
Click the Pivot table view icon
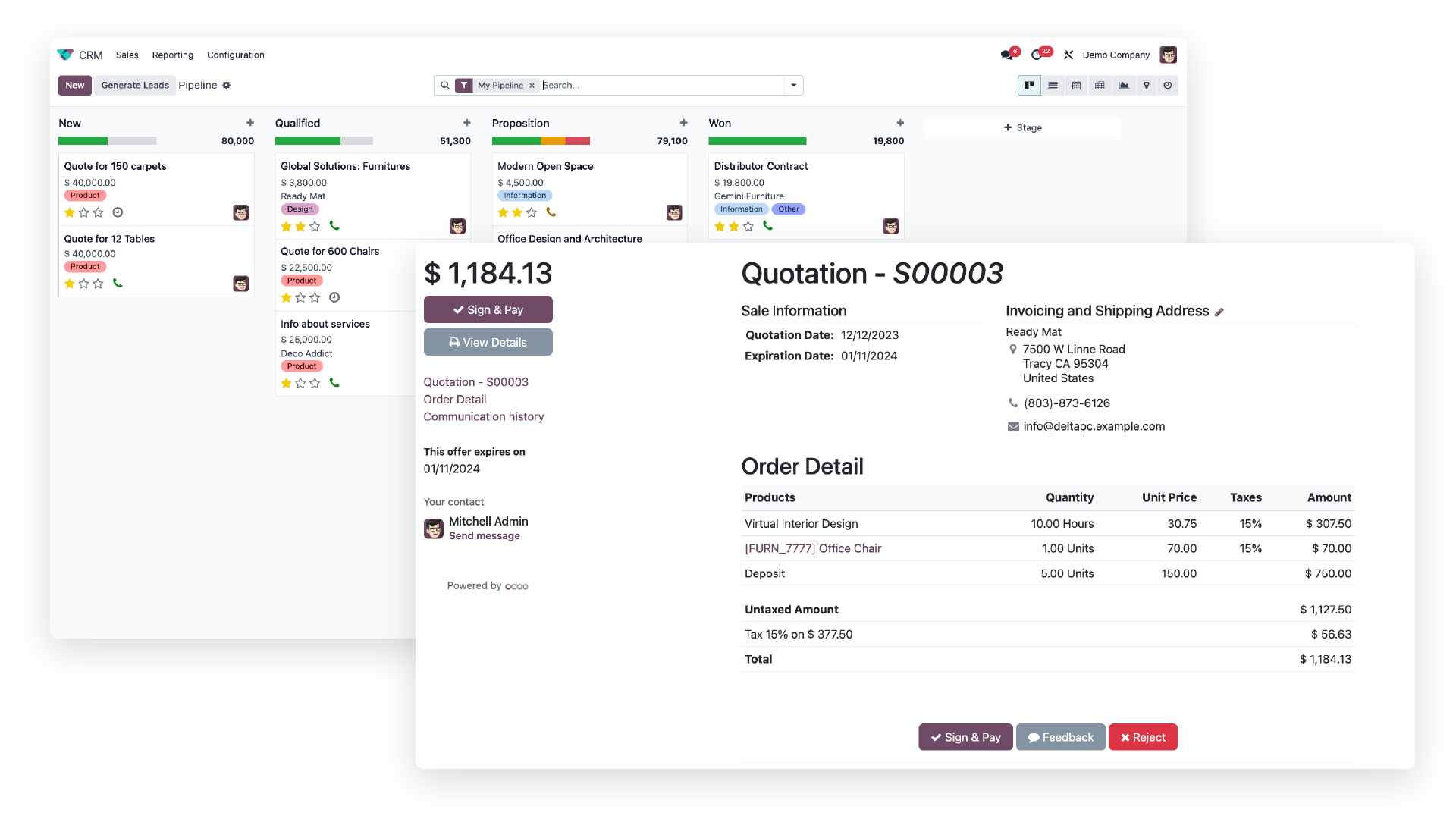click(x=1099, y=85)
